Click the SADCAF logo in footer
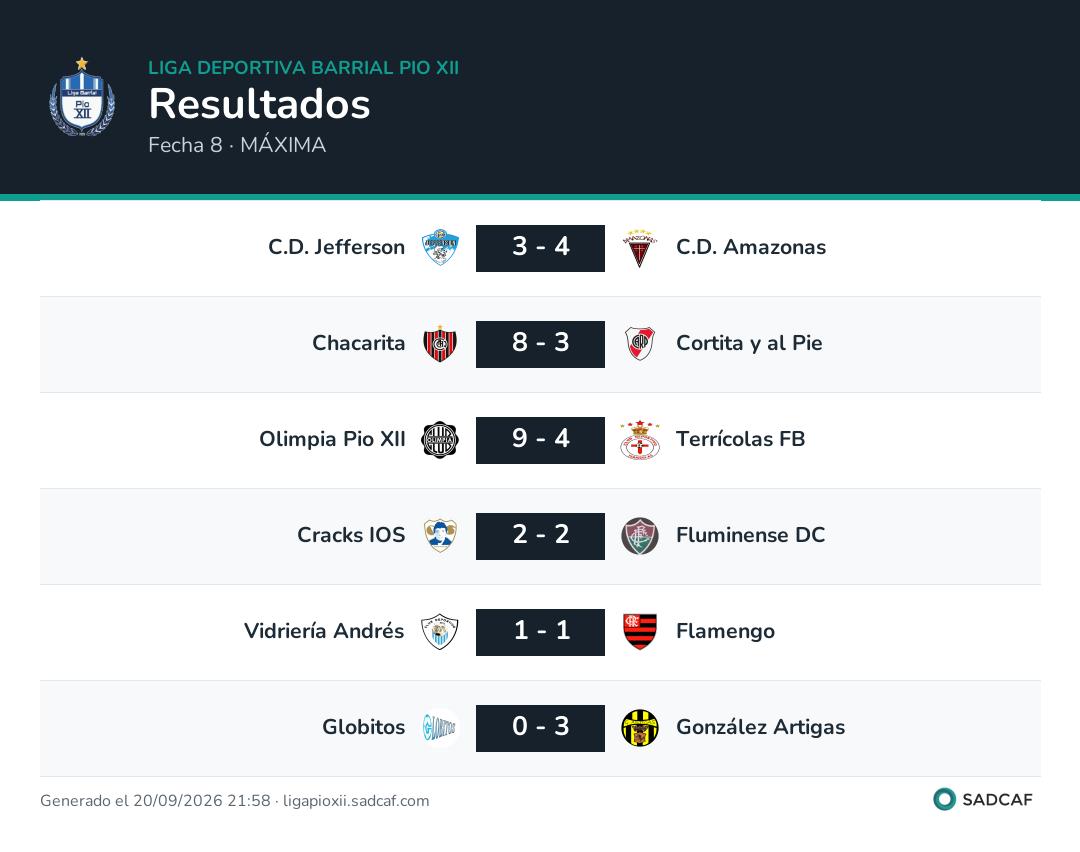Screen dimensions: 1080x852 tap(983, 799)
